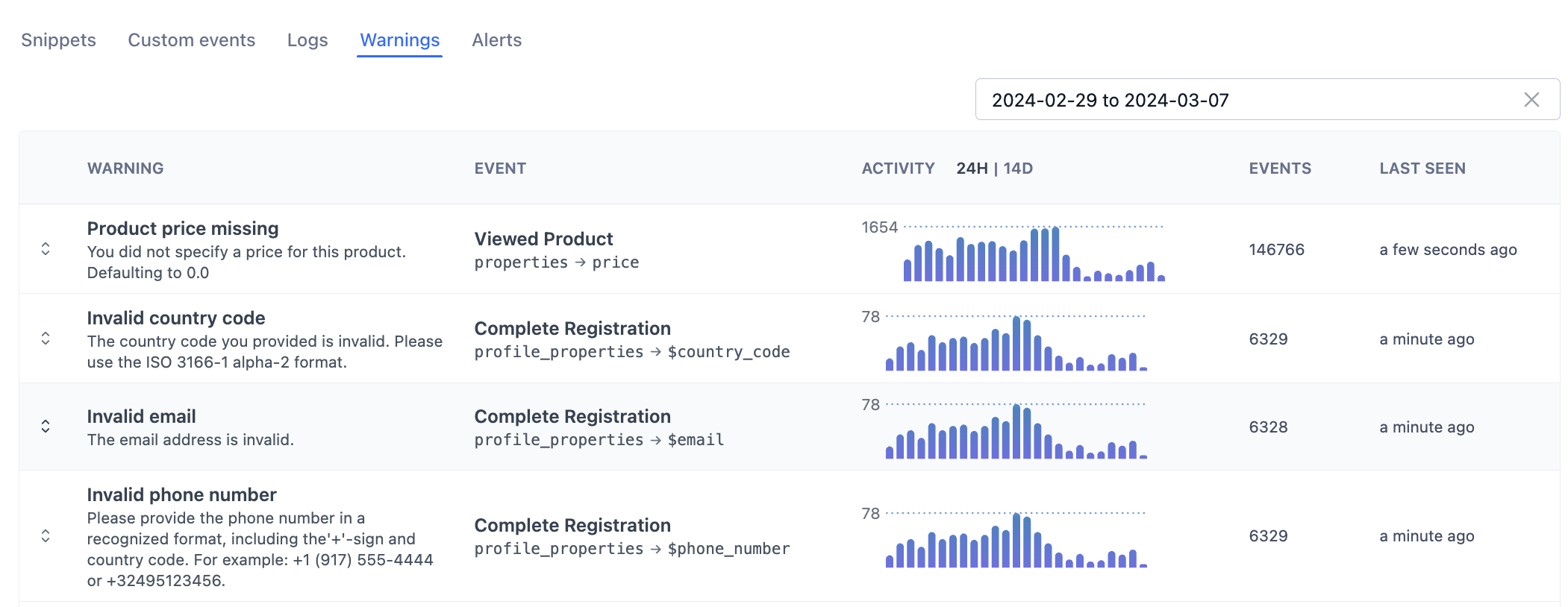Click the Events column header
1568x607 pixels.
[x=1280, y=169]
